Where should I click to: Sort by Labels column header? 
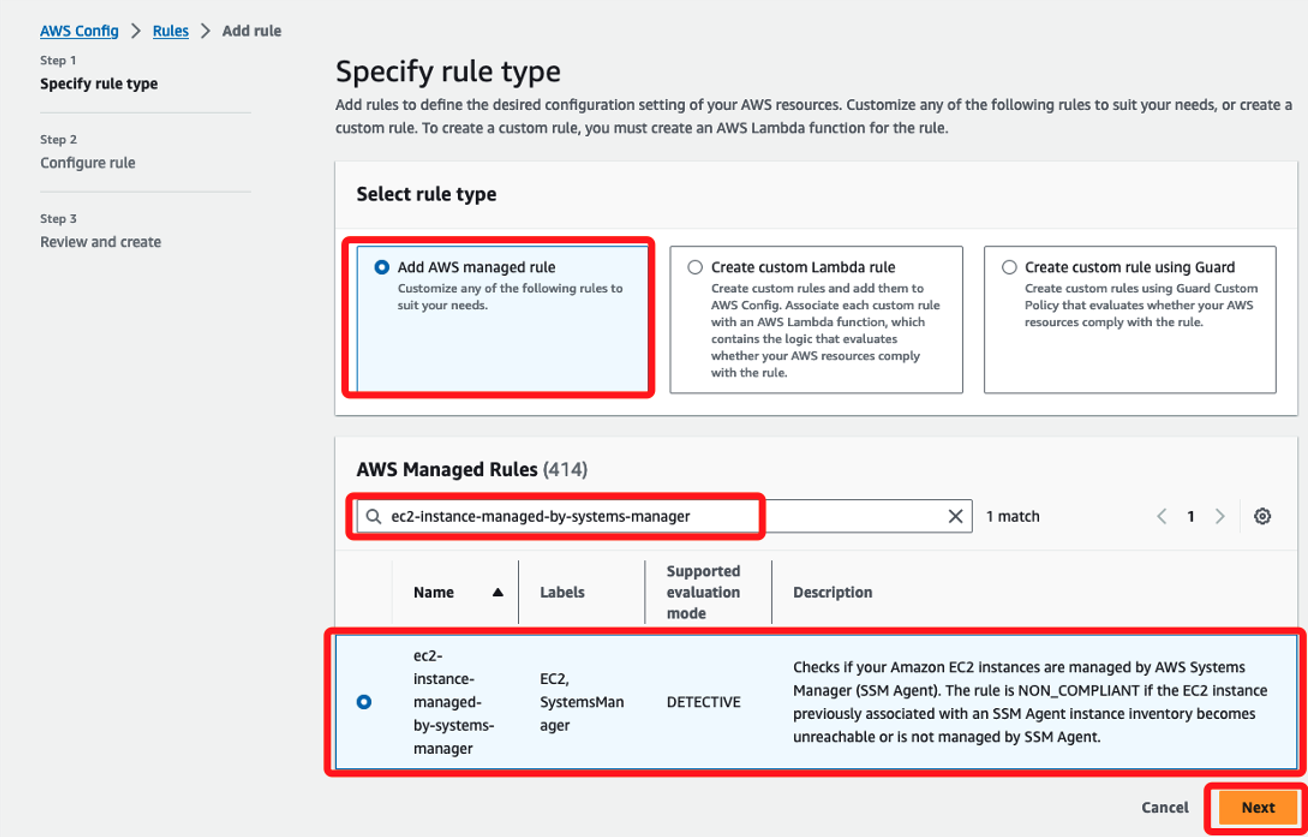pyautogui.click(x=562, y=592)
